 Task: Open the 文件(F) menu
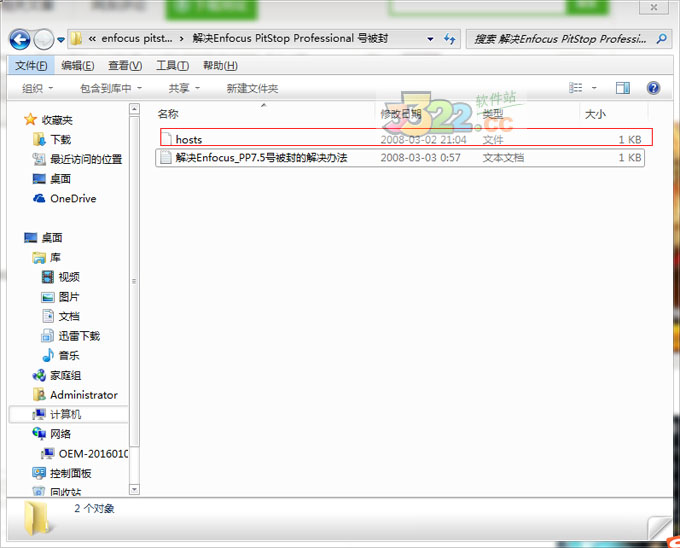(31, 65)
